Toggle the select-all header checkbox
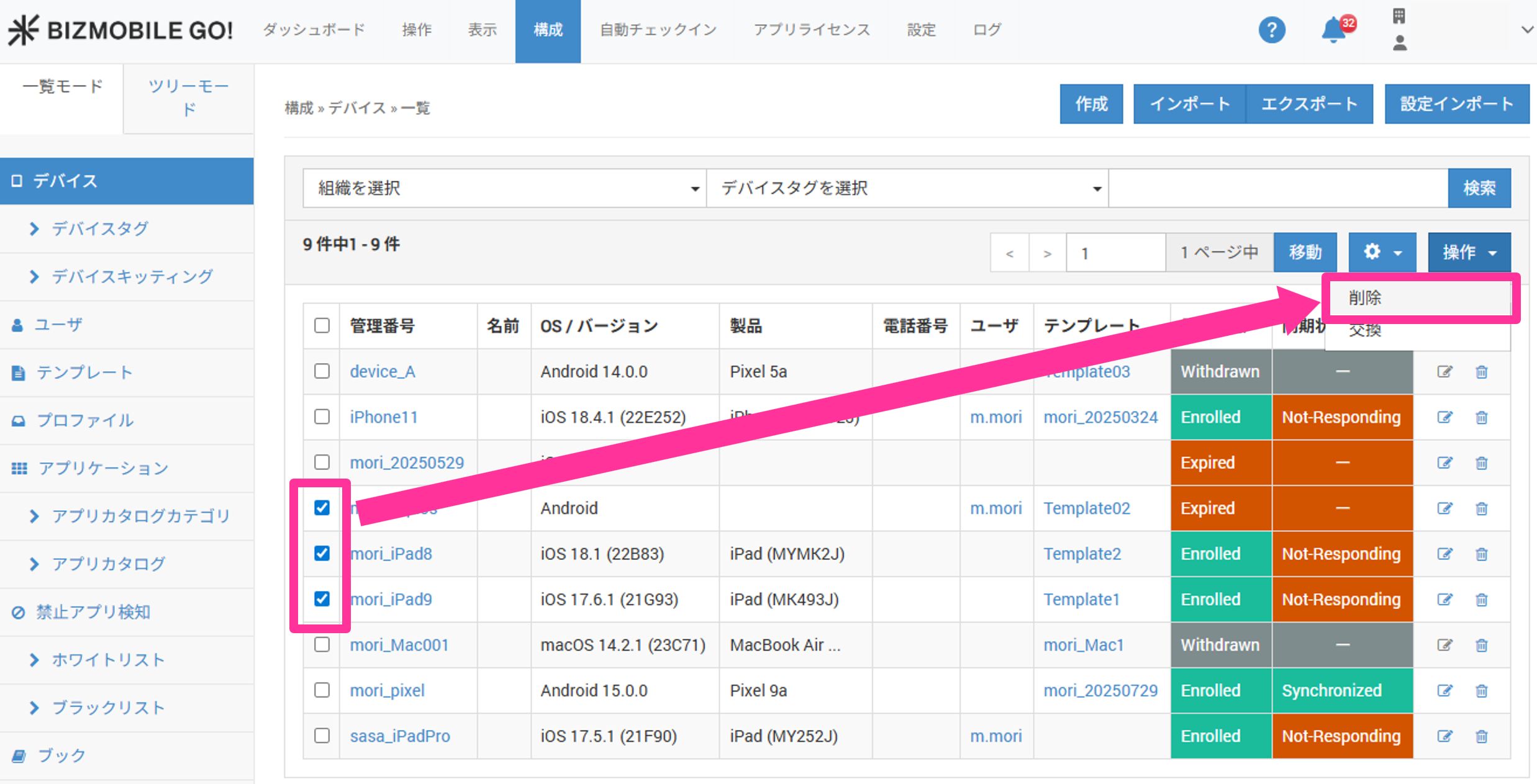The width and height of the screenshot is (1537, 784). click(x=322, y=325)
